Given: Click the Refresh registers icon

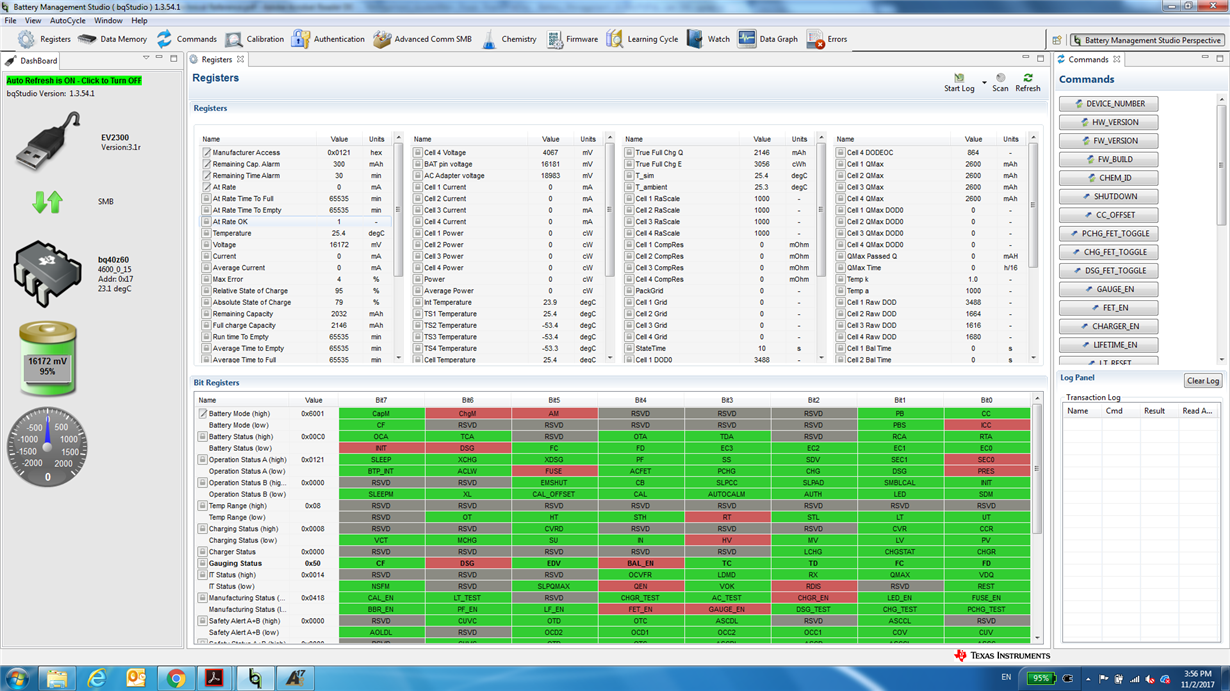Looking at the screenshot, I should click(1028, 78).
